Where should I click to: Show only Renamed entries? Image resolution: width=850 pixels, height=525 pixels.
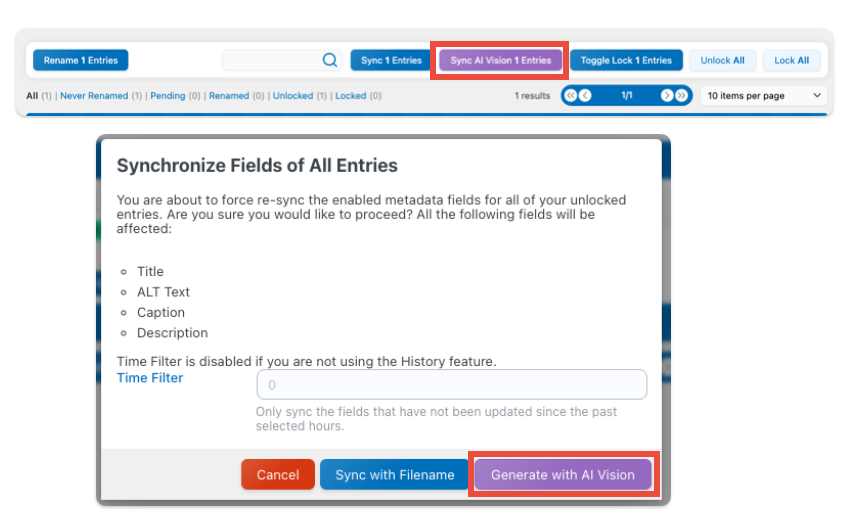tap(229, 96)
